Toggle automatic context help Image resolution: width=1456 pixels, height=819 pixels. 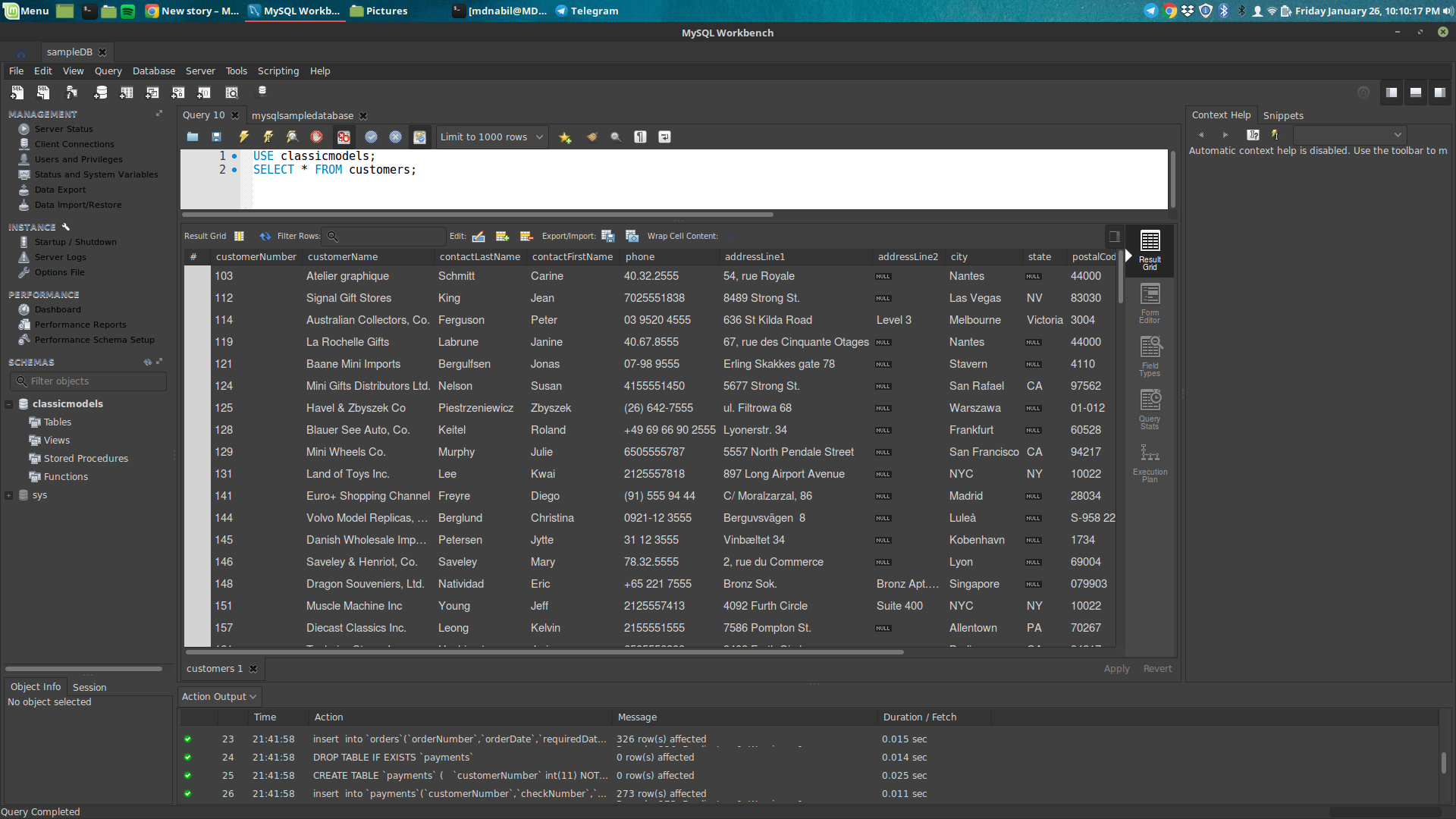pos(1276,135)
